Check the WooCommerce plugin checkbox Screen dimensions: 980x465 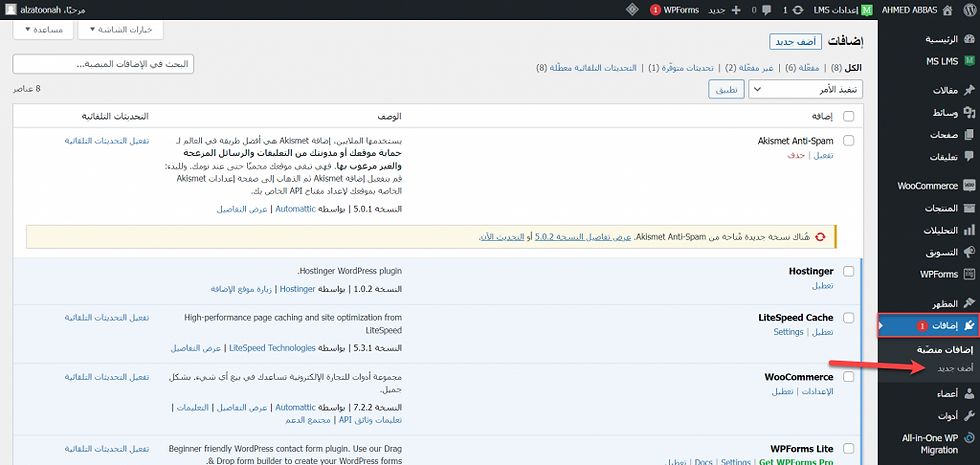point(849,377)
